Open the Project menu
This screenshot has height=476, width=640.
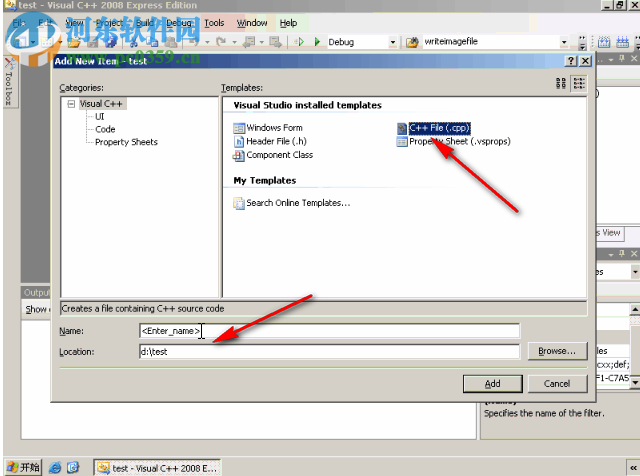click(109, 23)
